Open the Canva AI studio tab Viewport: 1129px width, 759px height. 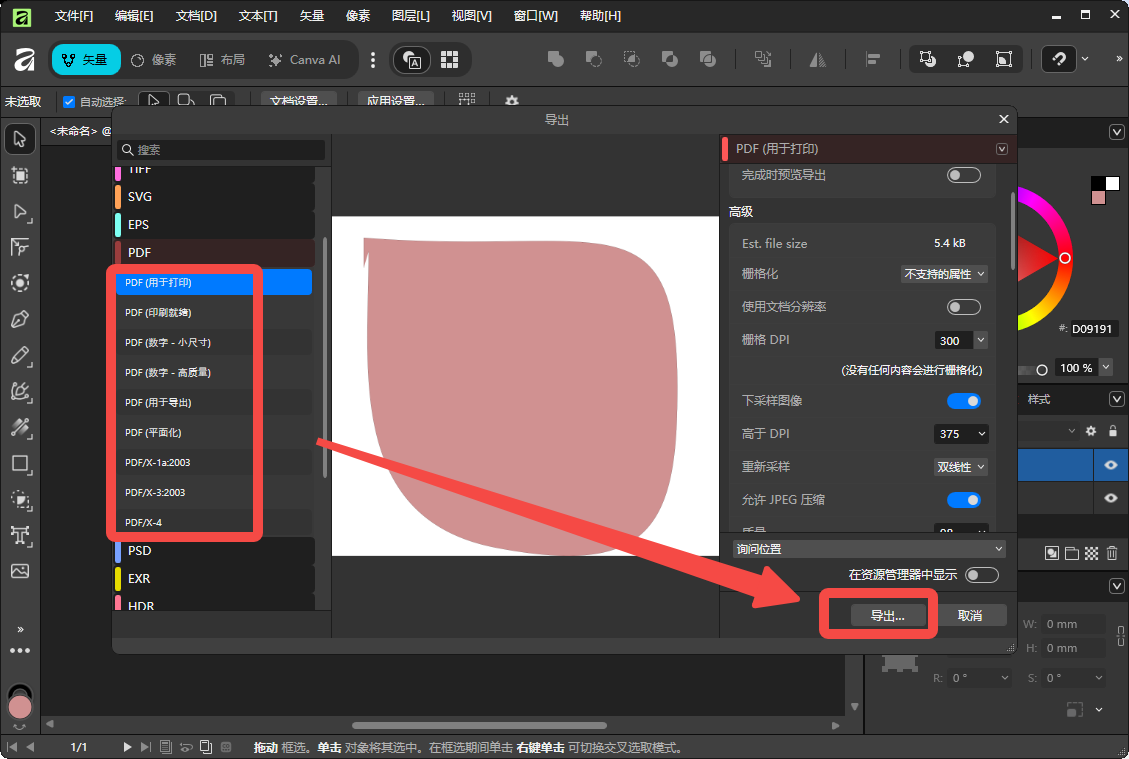(x=304, y=60)
